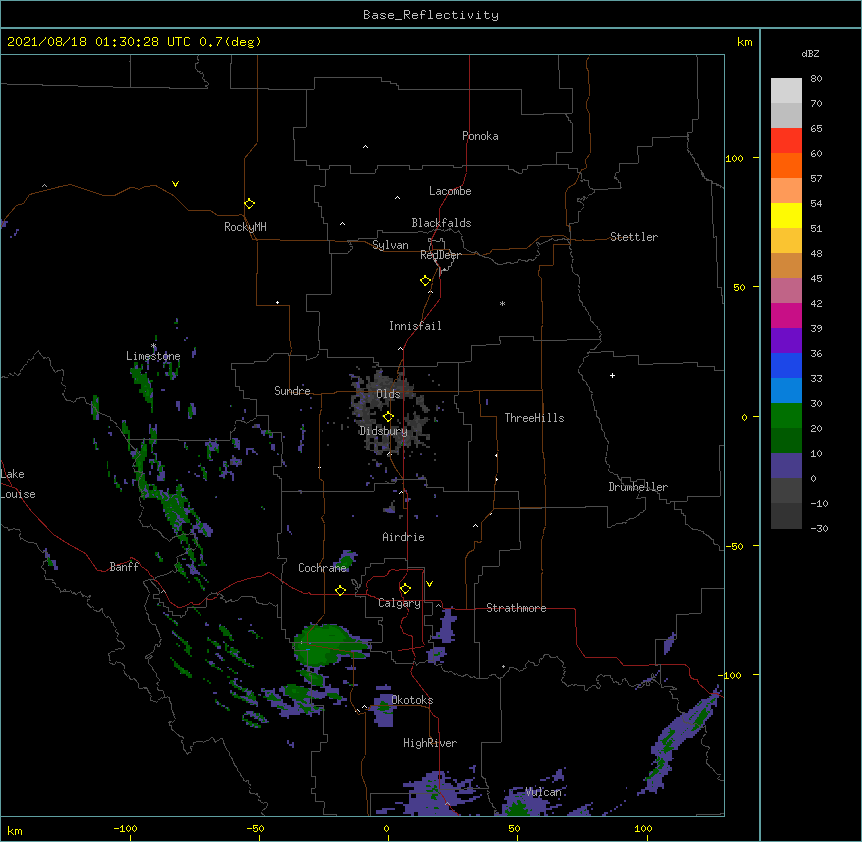Click the yellow V marker northwest of RockyMH
The width and height of the screenshot is (862, 842).
(175, 184)
